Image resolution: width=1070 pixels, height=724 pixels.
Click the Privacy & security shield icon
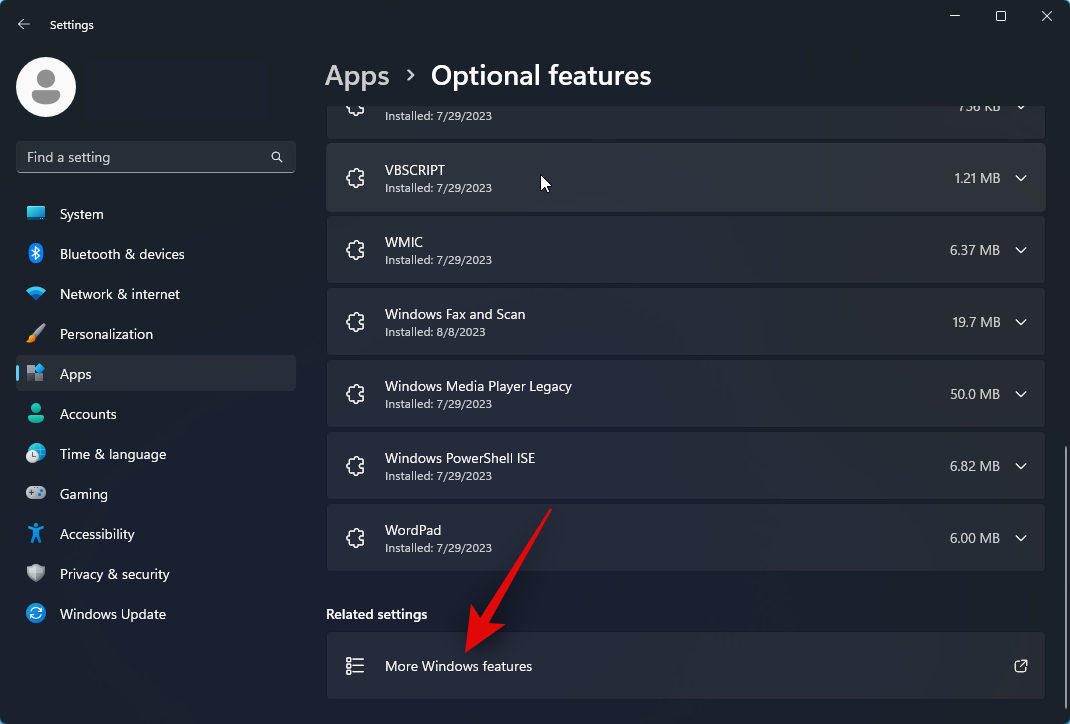36,574
